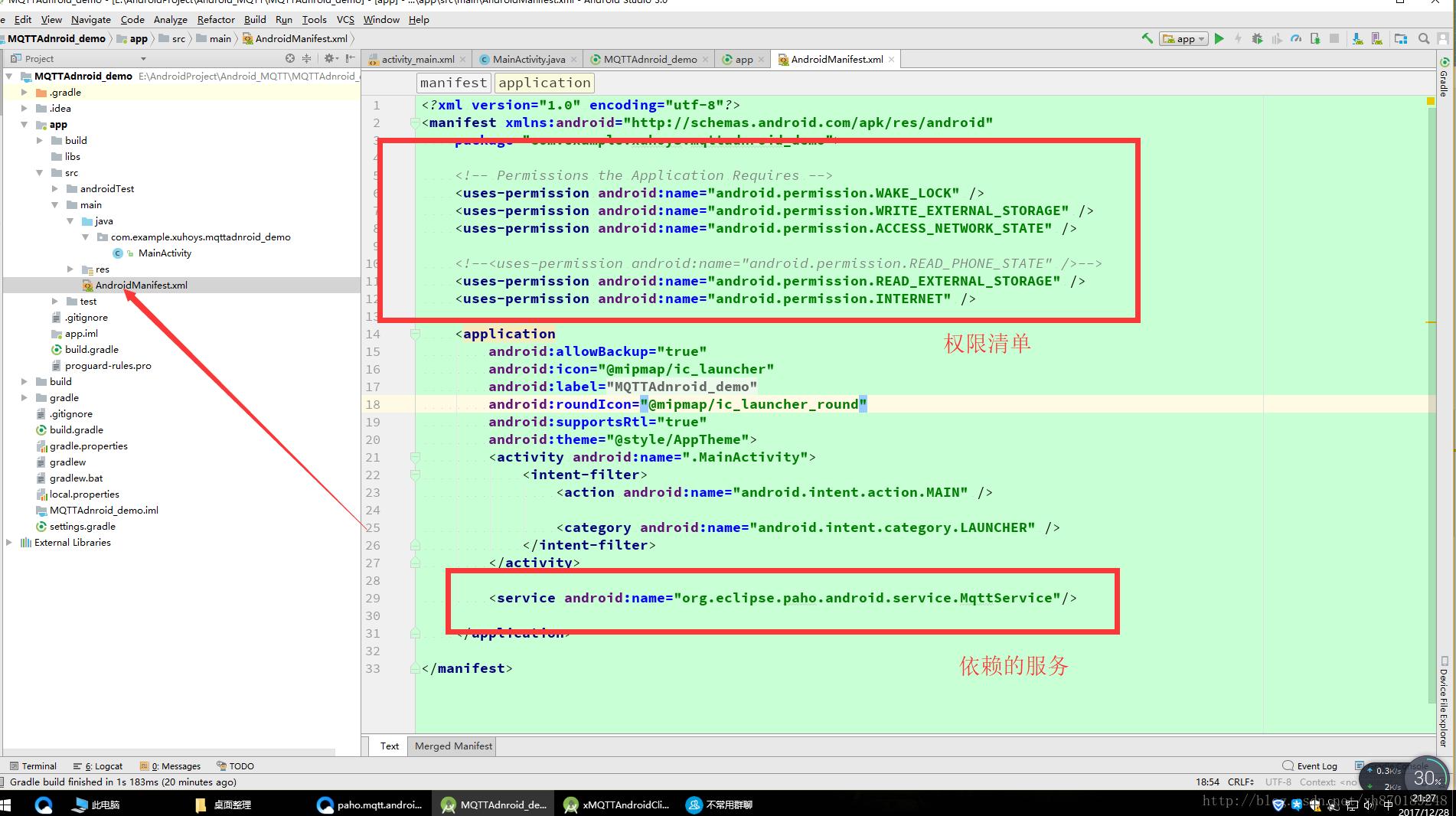Click the Make Project hammer icon

point(1147,38)
